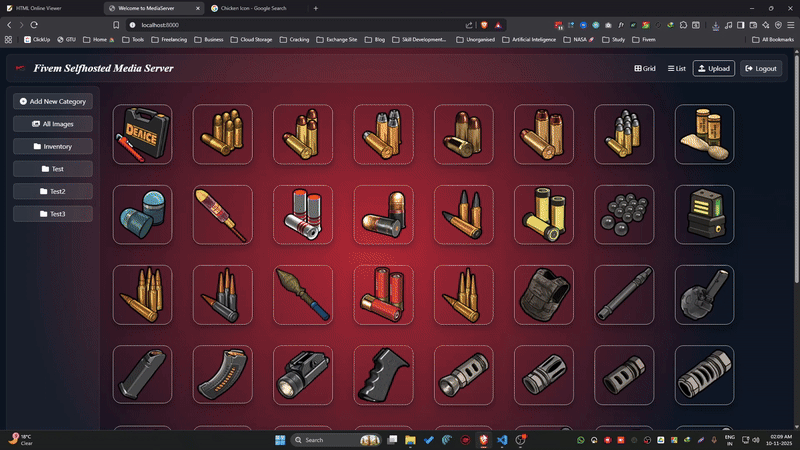Select the red shotgun shells image
The width and height of the screenshot is (800, 450).
(383, 295)
